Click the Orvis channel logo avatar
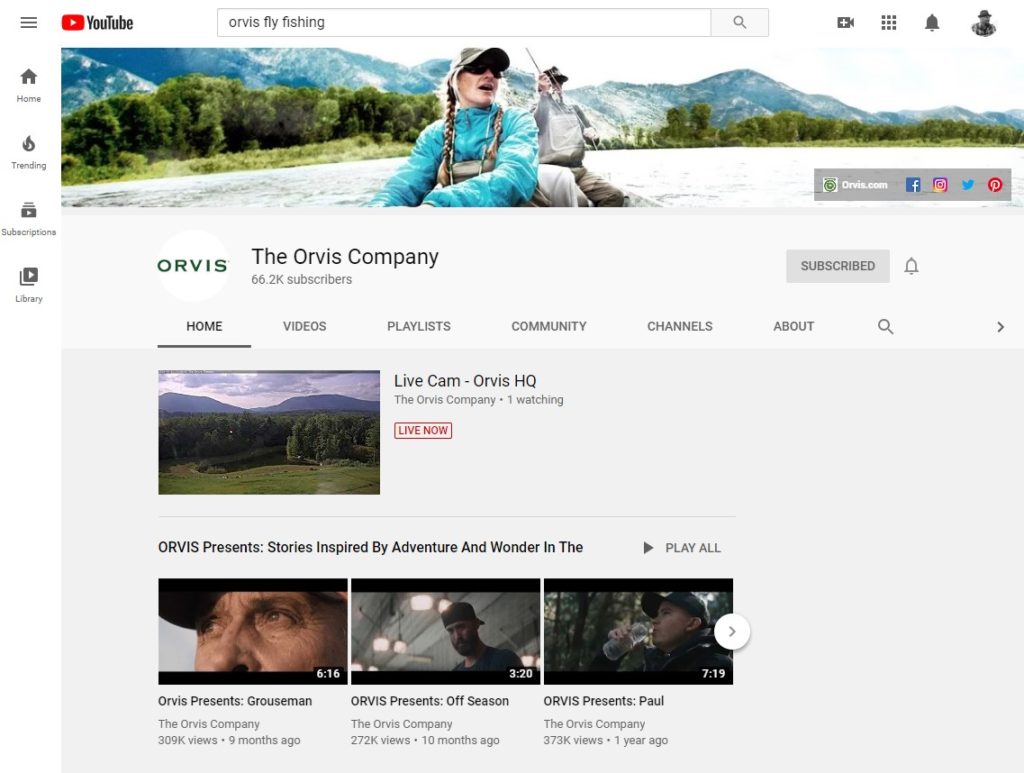Image resolution: width=1024 pixels, height=773 pixels. (x=193, y=266)
